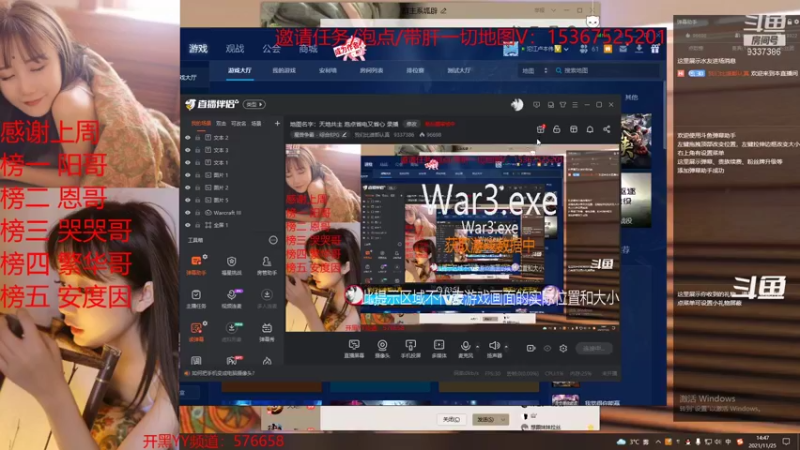
Task: Mute the 麦克风 microphone
Action: click(x=465, y=348)
